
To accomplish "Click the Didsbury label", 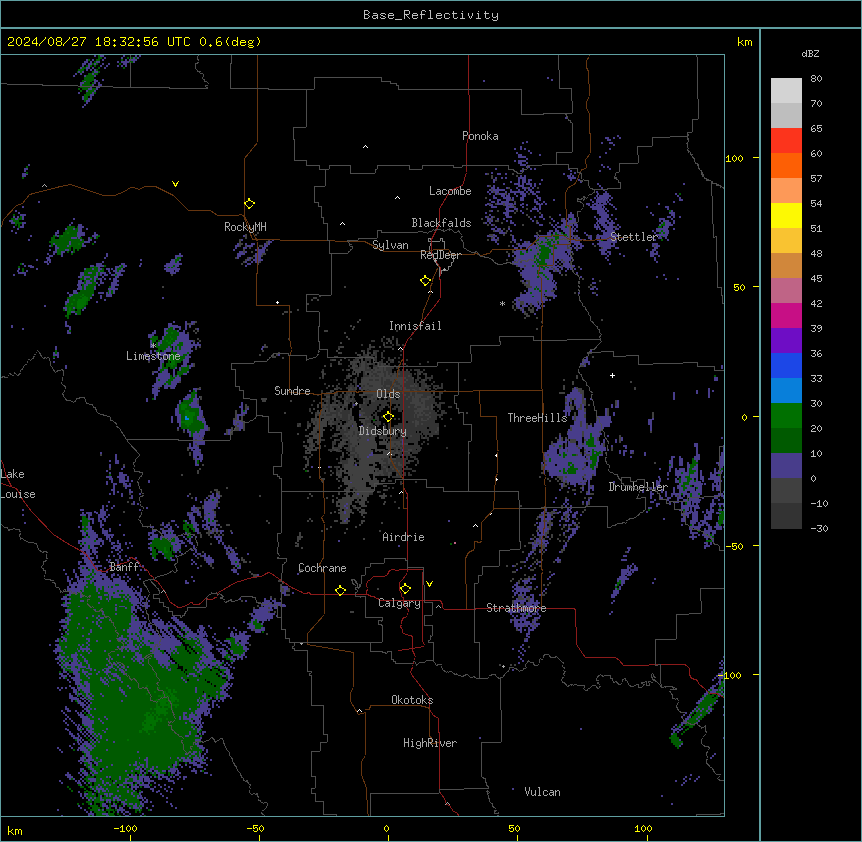I will tap(383, 431).
